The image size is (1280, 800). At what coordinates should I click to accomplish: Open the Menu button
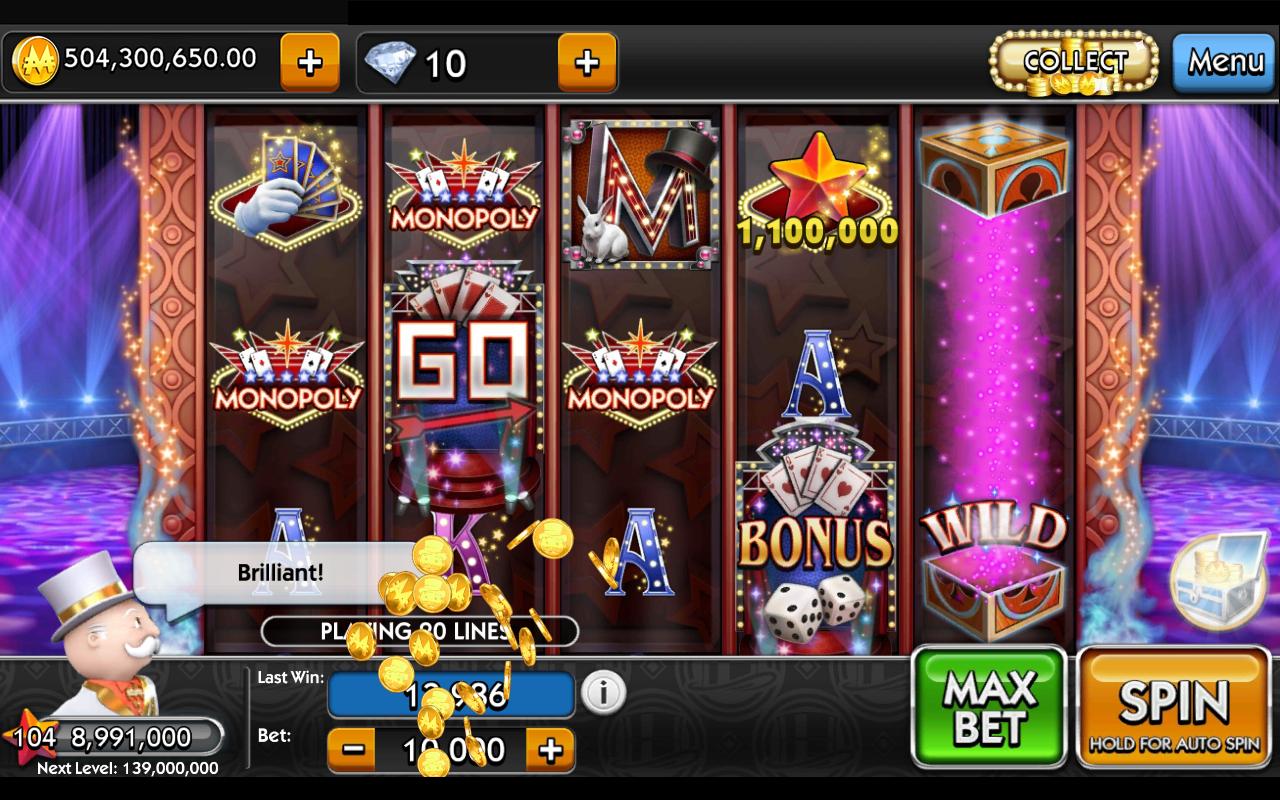click(x=1224, y=63)
